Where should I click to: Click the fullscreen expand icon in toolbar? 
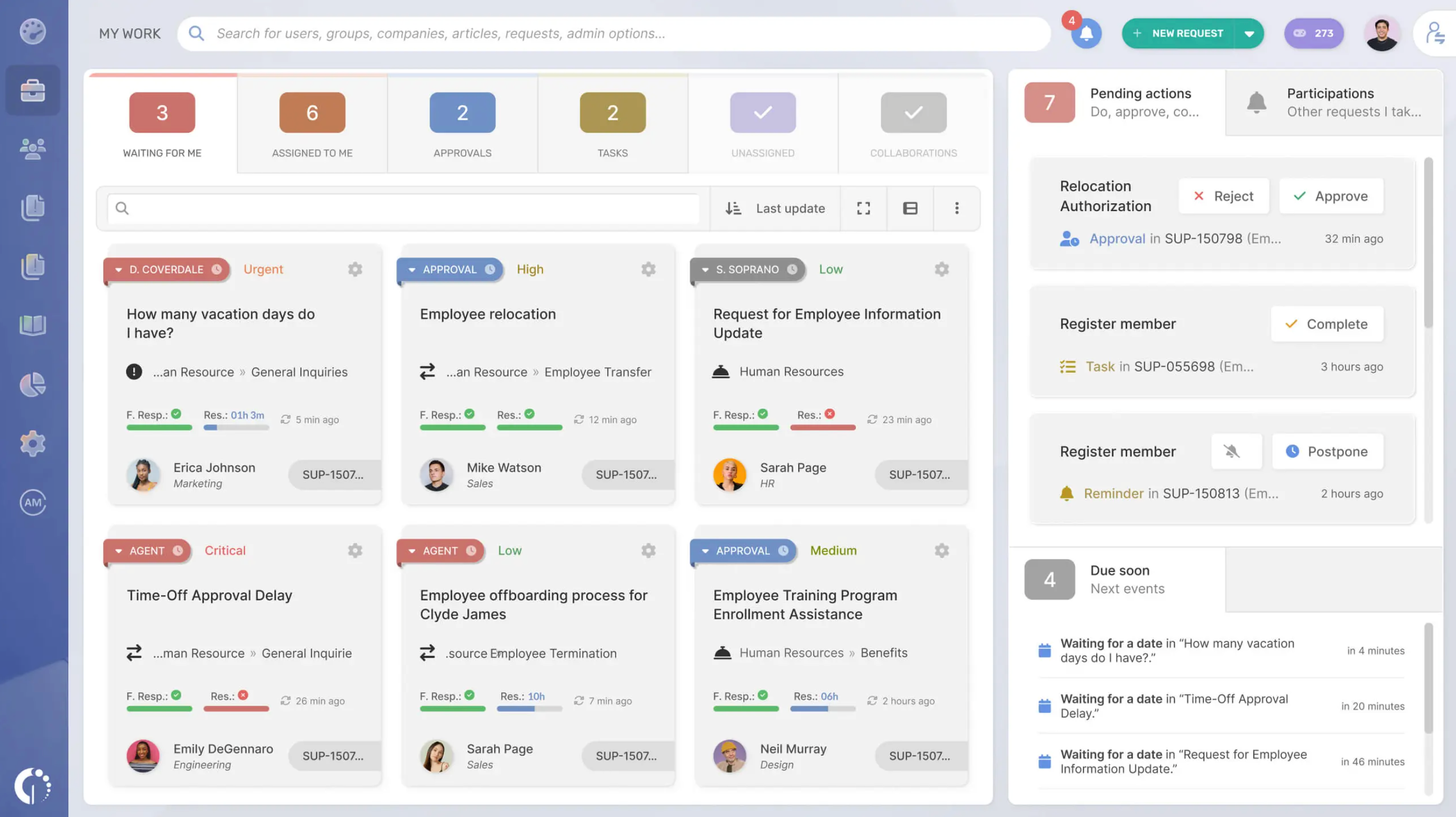[863, 208]
